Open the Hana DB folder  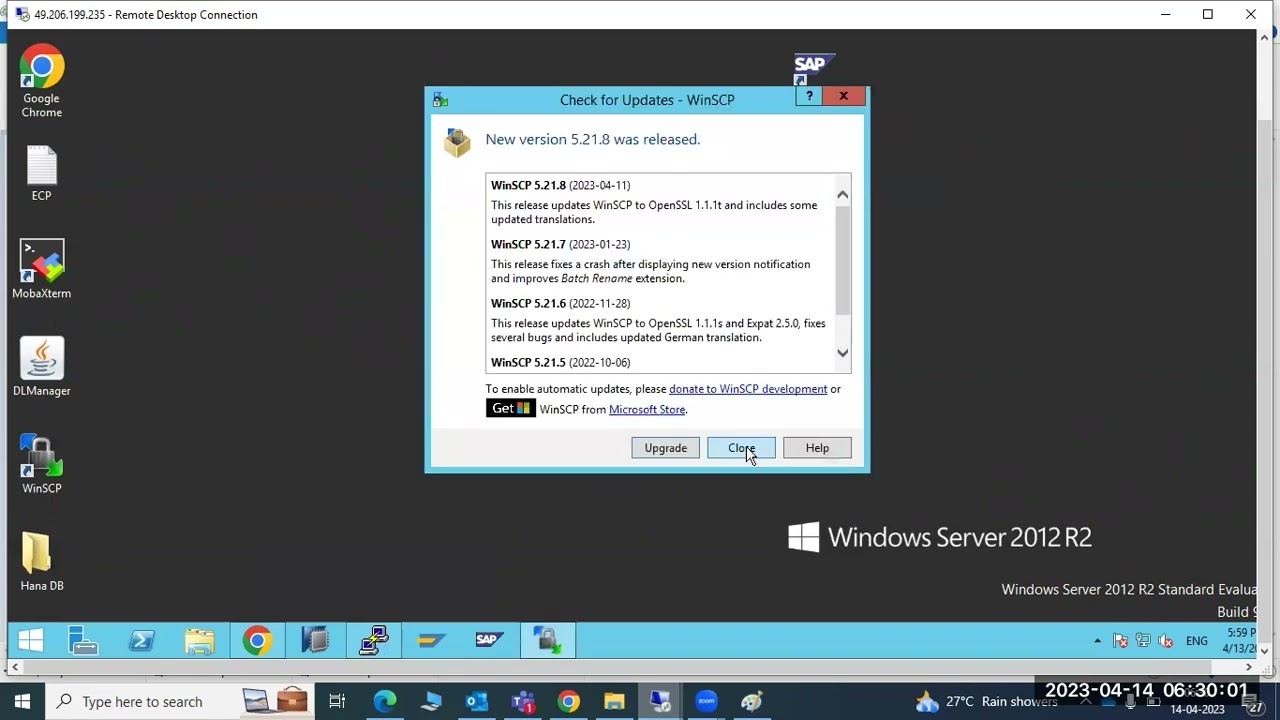click(x=42, y=561)
